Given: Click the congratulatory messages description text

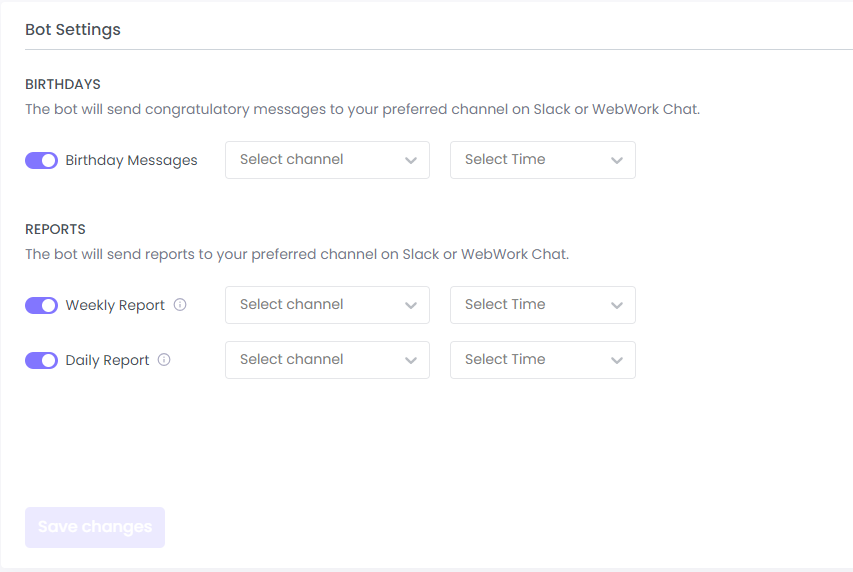Looking at the screenshot, I should coord(362,109).
